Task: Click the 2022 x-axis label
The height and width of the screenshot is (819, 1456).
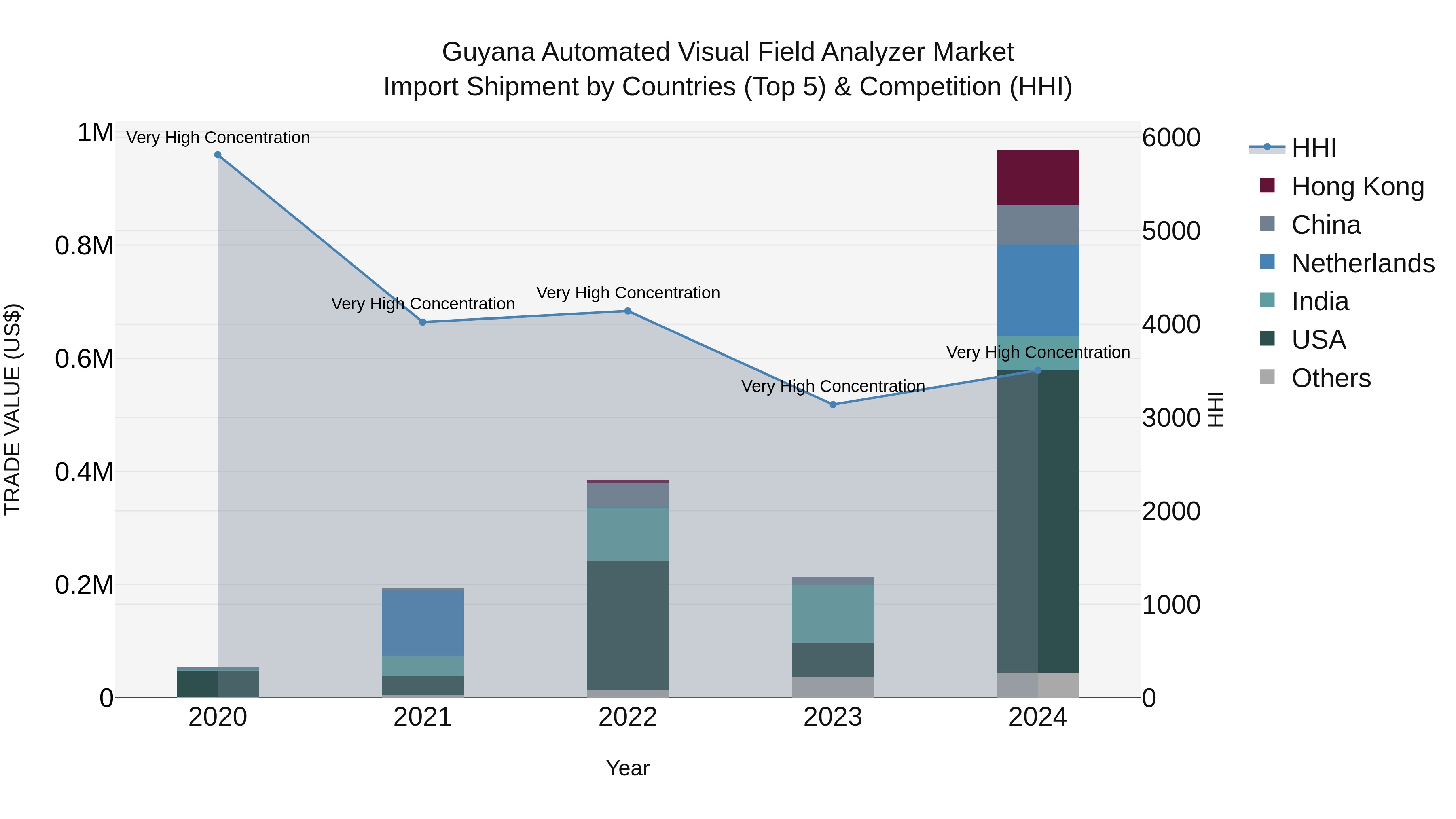Action: (x=627, y=717)
